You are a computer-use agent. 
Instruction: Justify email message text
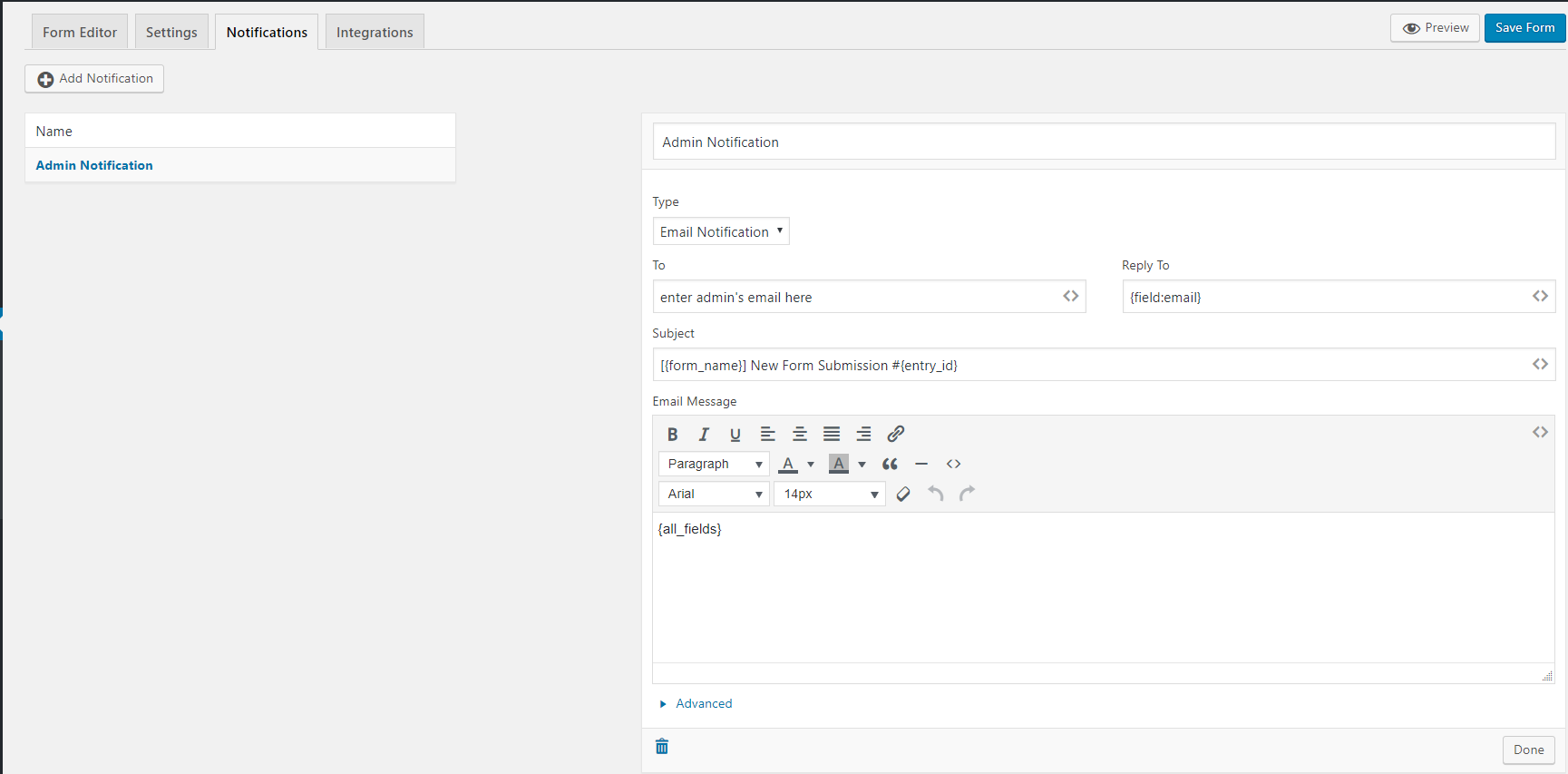832,434
